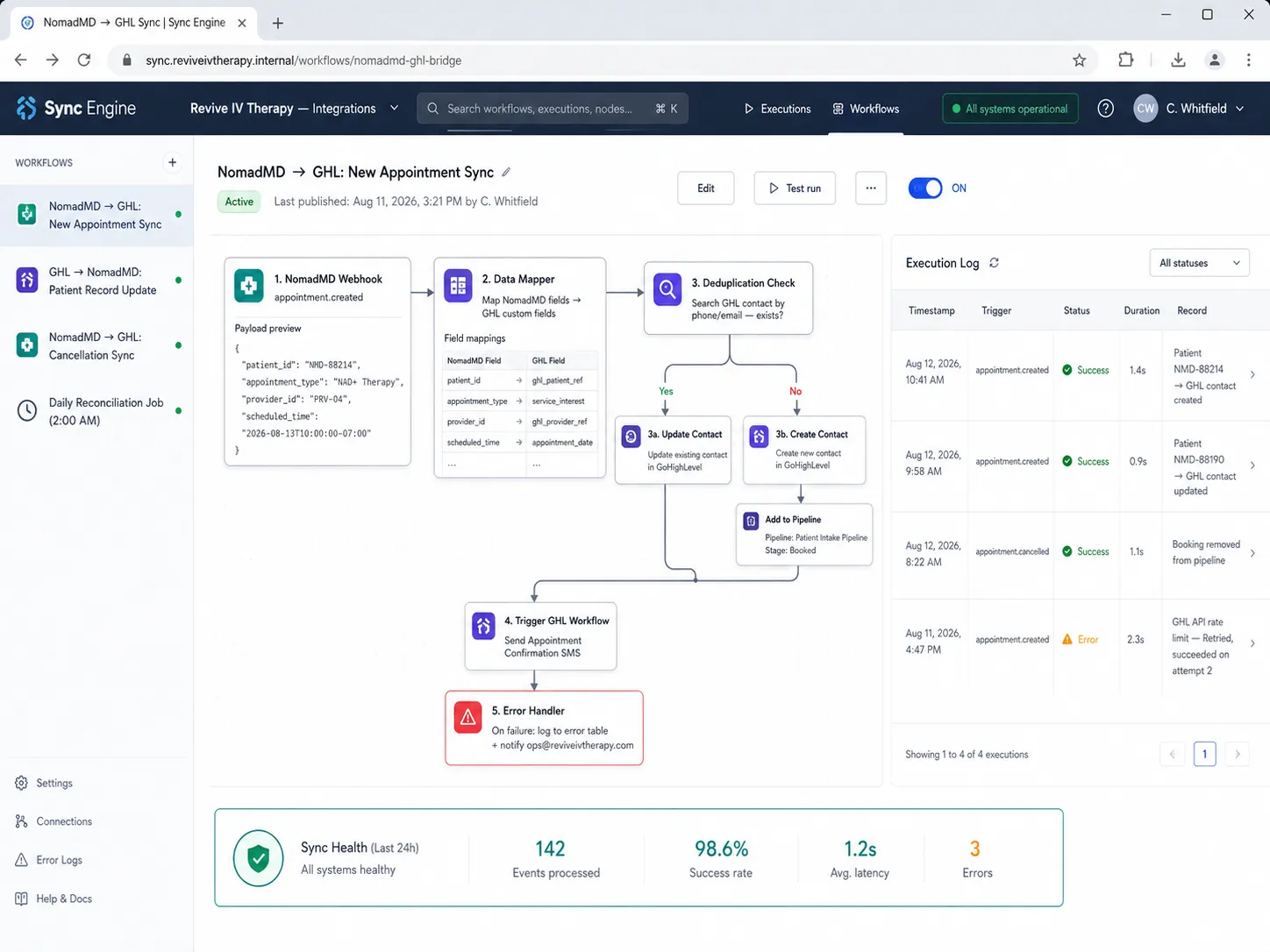Open the Executions tab

pyautogui.click(x=778, y=109)
